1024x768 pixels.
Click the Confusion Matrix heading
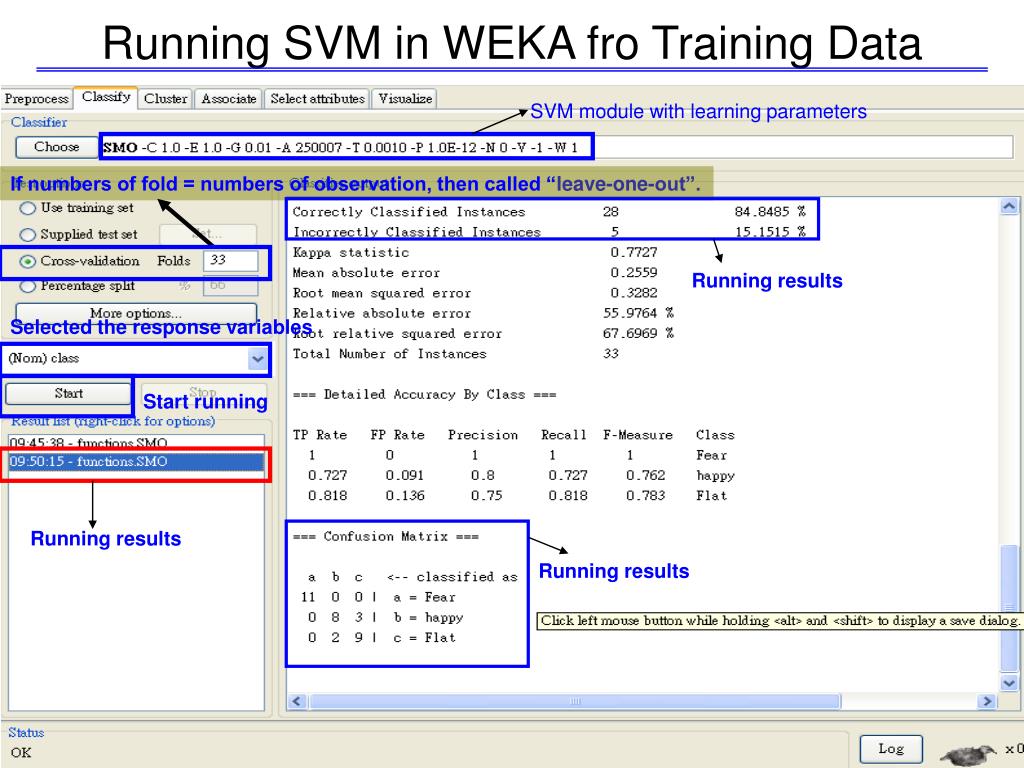pyautogui.click(x=386, y=536)
